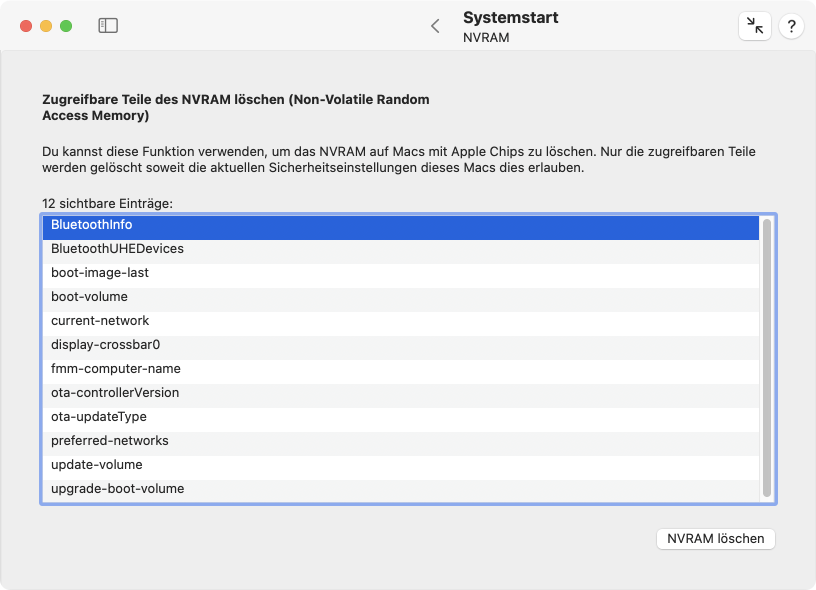Click the NVRAM list scrollbar
This screenshot has height=590, width=816.
[767, 358]
